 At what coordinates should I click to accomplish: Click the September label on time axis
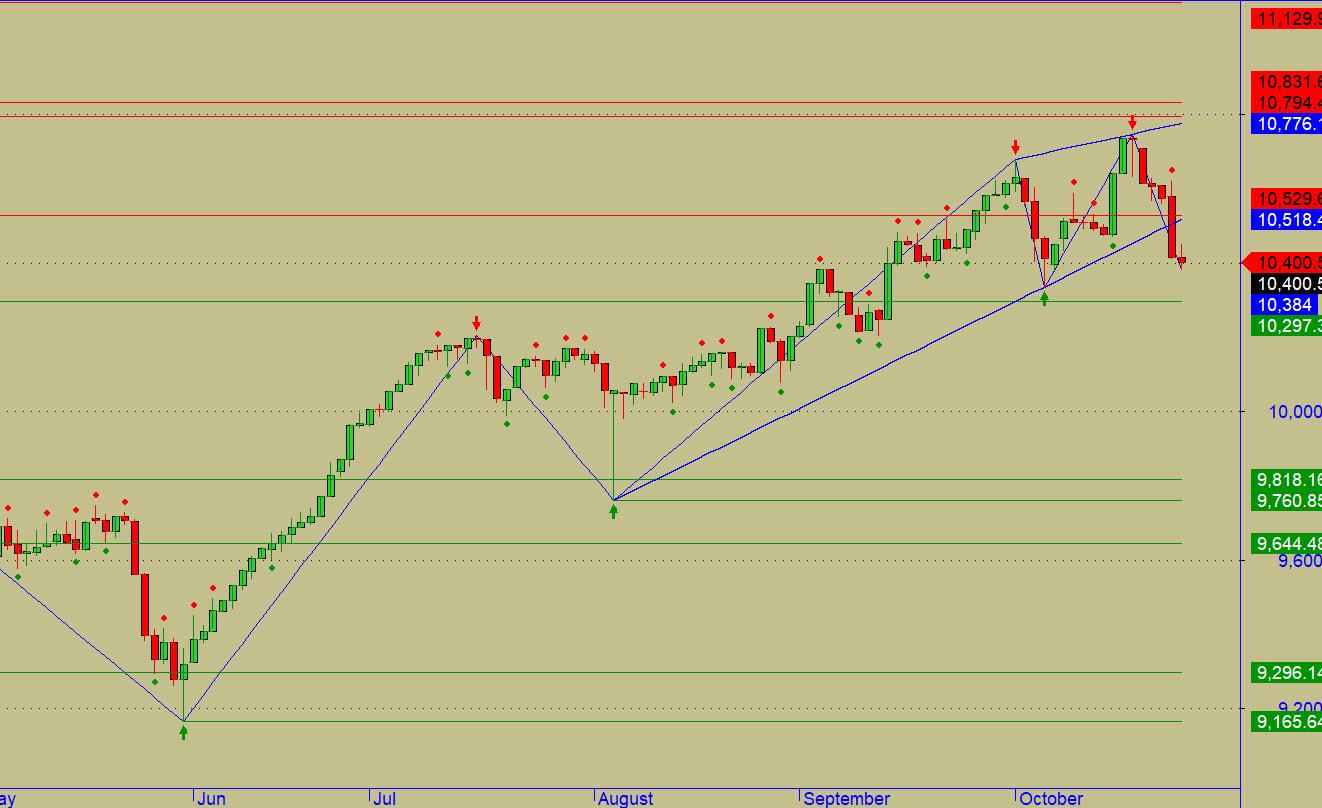pos(846,798)
